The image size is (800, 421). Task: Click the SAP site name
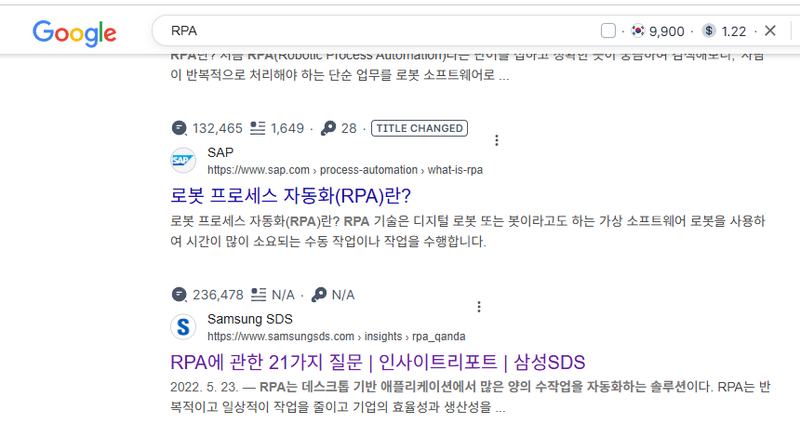click(x=220, y=153)
